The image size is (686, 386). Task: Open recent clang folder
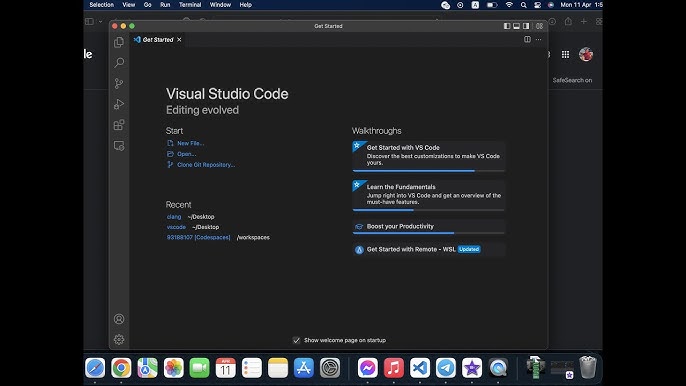pyautogui.click(x=174, y=217)
